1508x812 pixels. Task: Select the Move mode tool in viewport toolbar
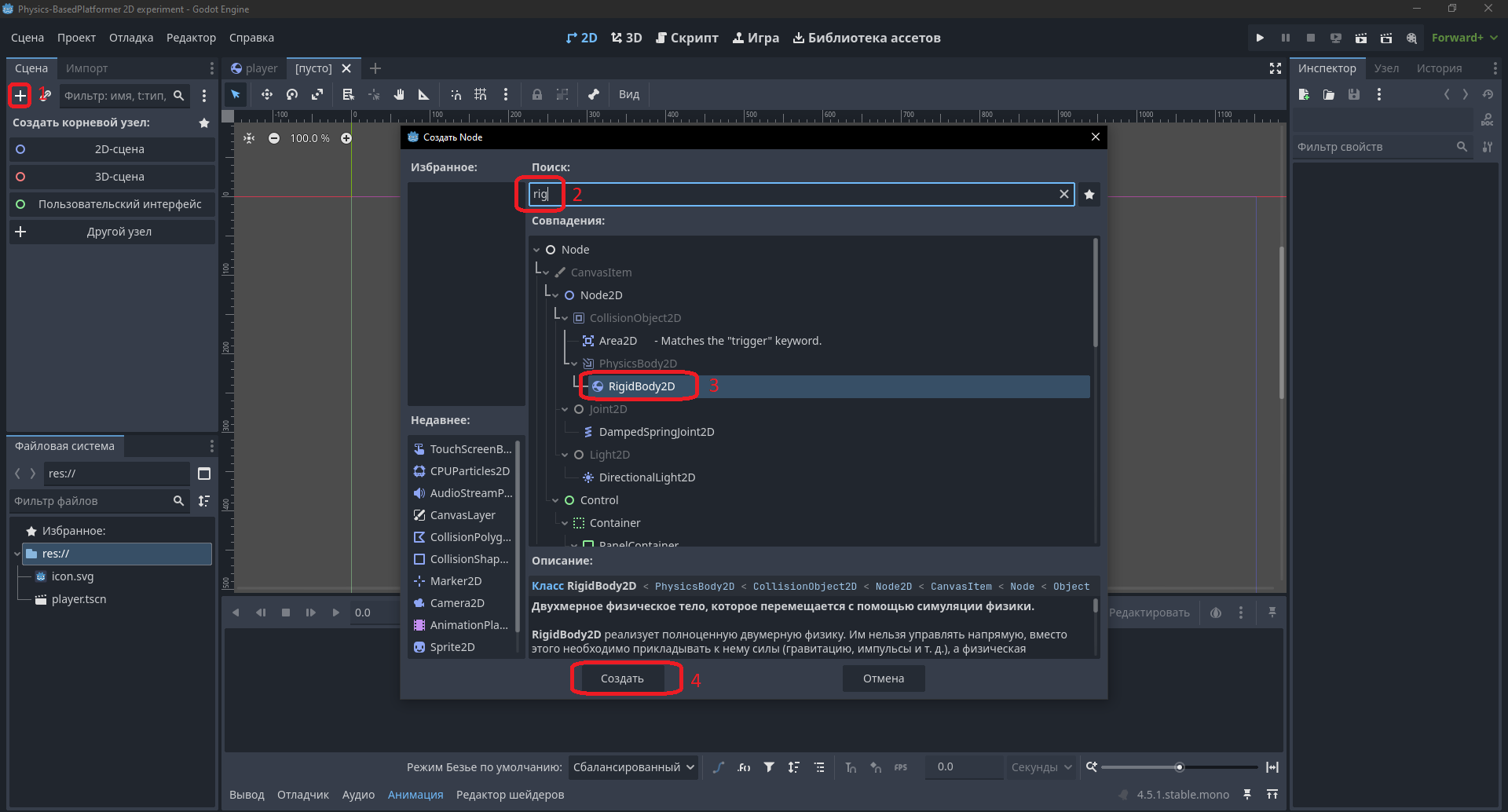click(x=267, y=94)
